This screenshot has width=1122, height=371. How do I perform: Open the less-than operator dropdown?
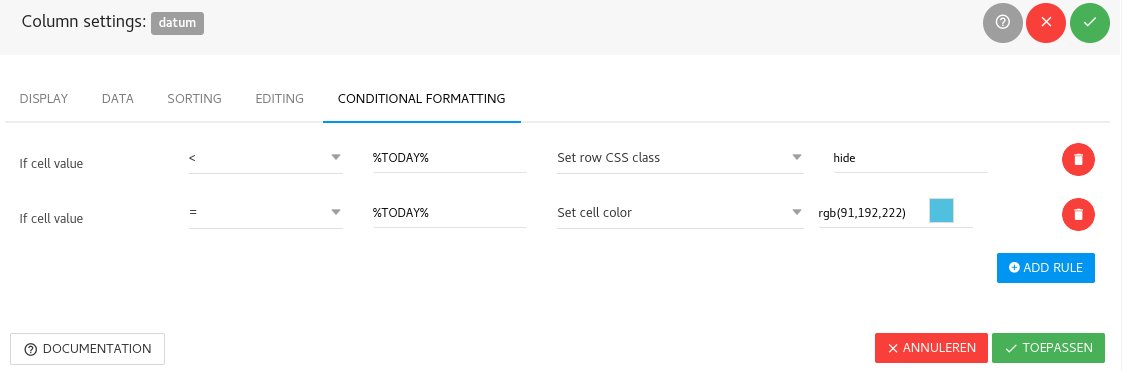(x=265, y=158)
